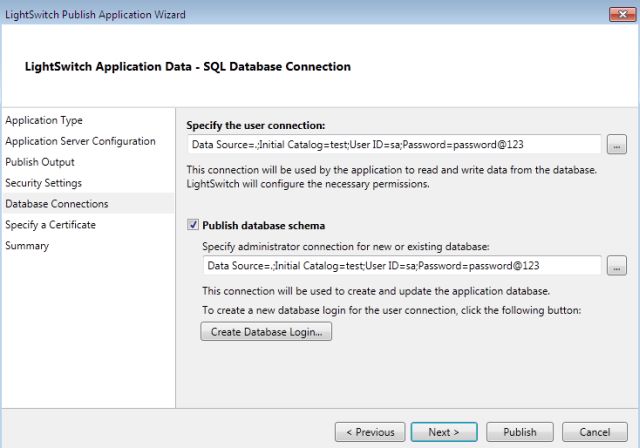The image size is (640, 448).
Task: Click Create Database Login button
Action: coord(266,332)
